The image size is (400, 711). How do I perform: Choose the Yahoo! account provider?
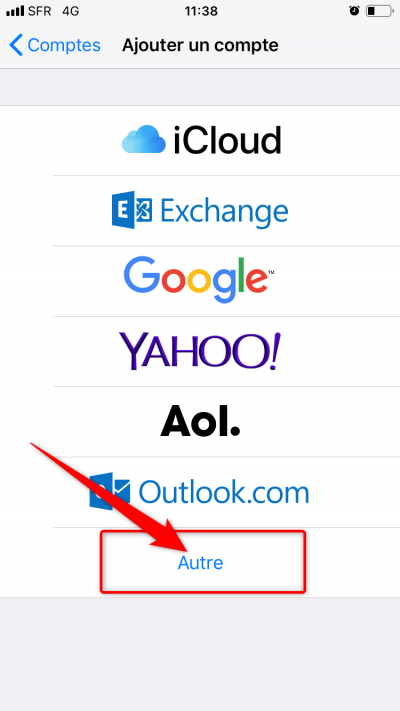click(x=200, y=351)
